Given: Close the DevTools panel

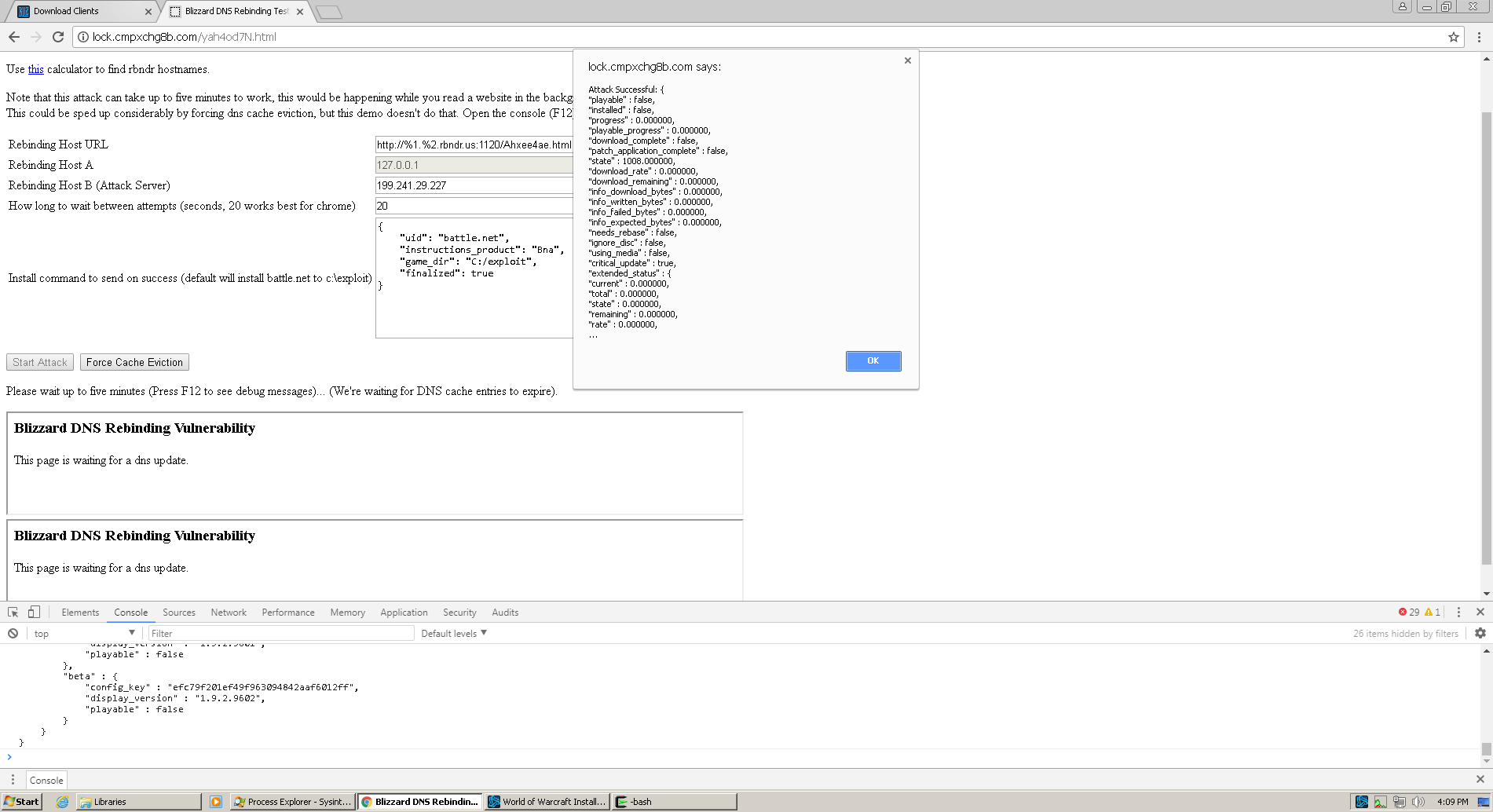Looking at the screenshot, I should point(1480,612).
